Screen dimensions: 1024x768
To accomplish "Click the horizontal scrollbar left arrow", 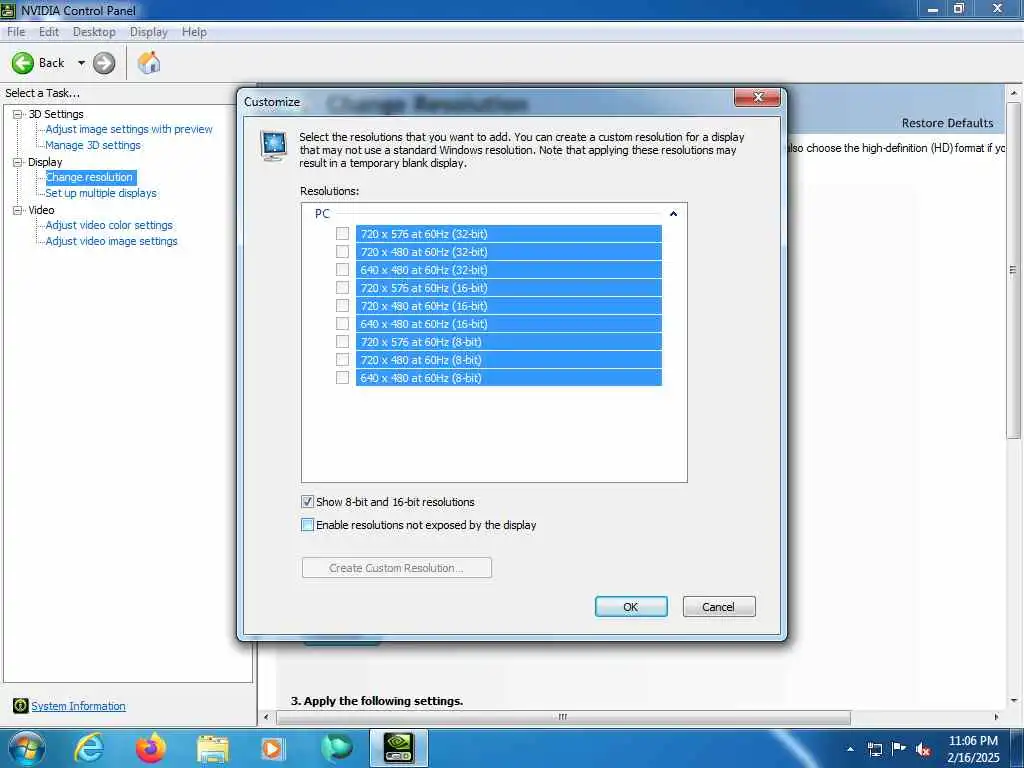I will point(266,716).
